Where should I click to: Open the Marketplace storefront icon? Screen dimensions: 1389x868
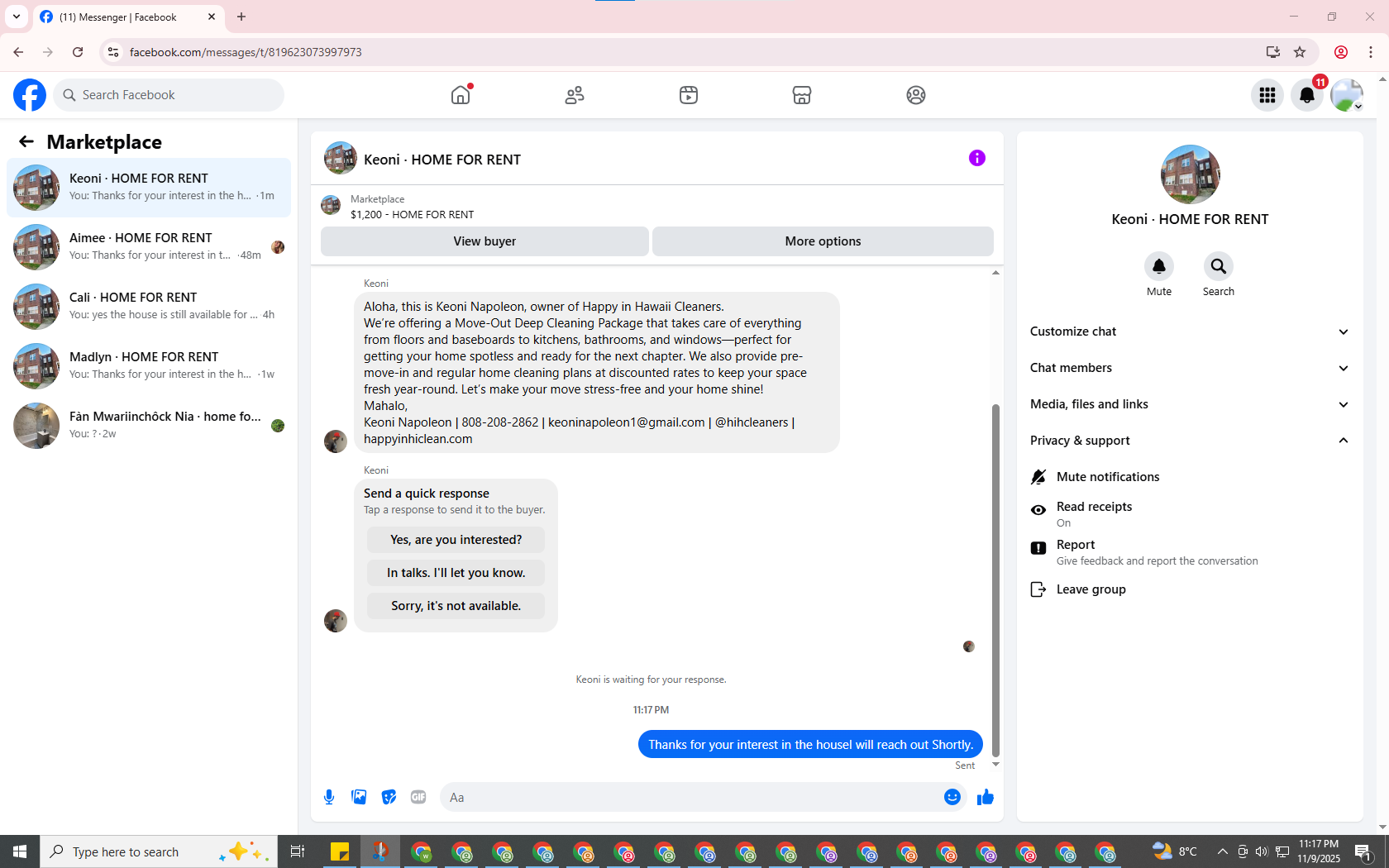click(x=802, y=95)
